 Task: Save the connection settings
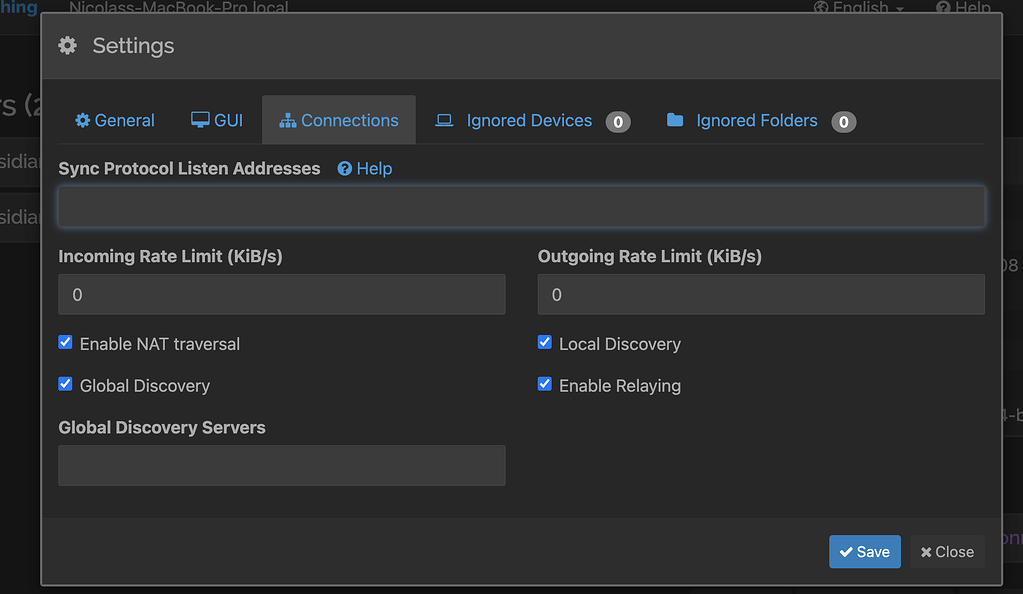(x=864, y=551)
